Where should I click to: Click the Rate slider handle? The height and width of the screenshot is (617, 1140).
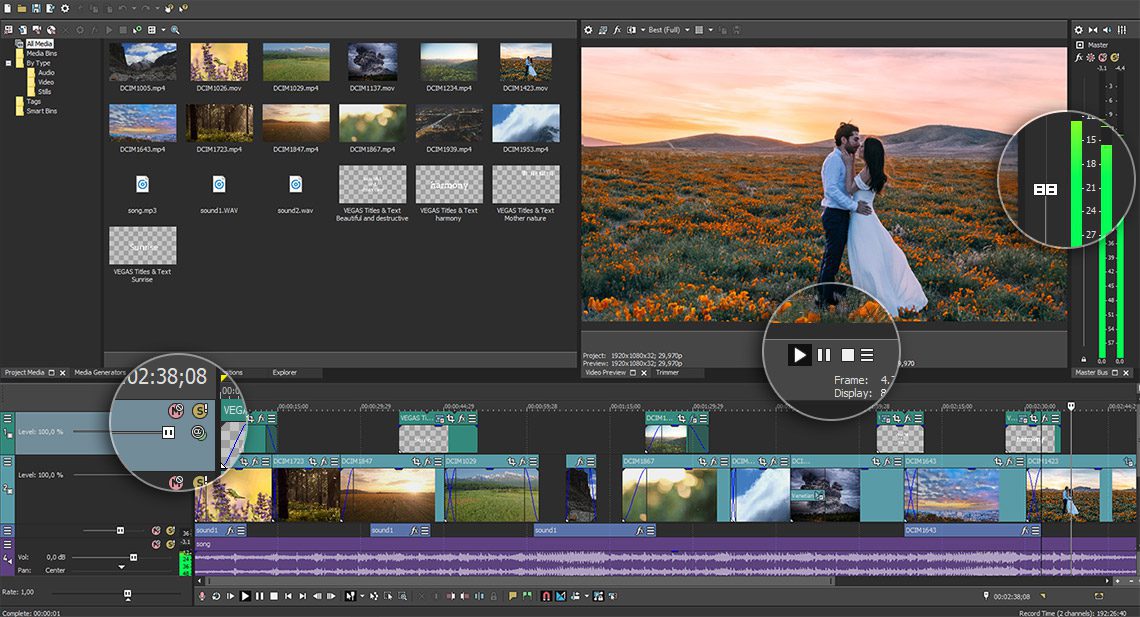[x=128, y=594]
